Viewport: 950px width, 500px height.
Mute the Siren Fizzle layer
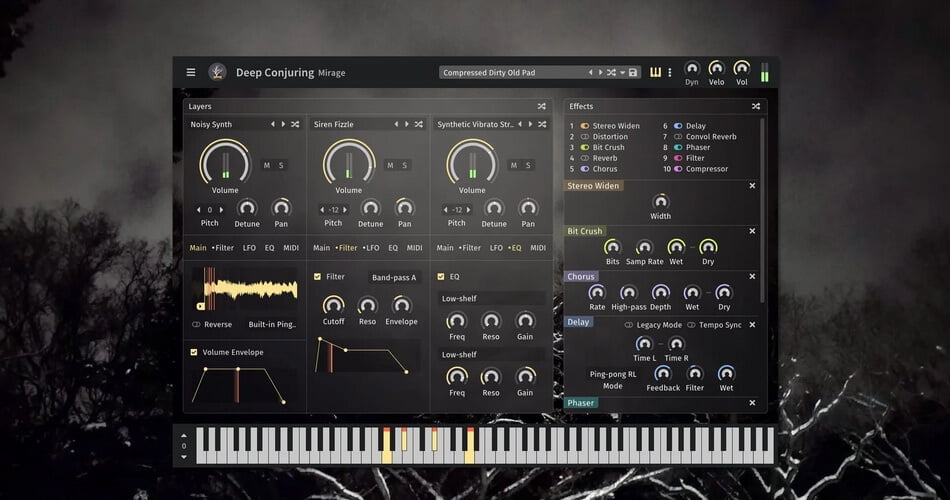pyautogui.click(x=390, y=165)
